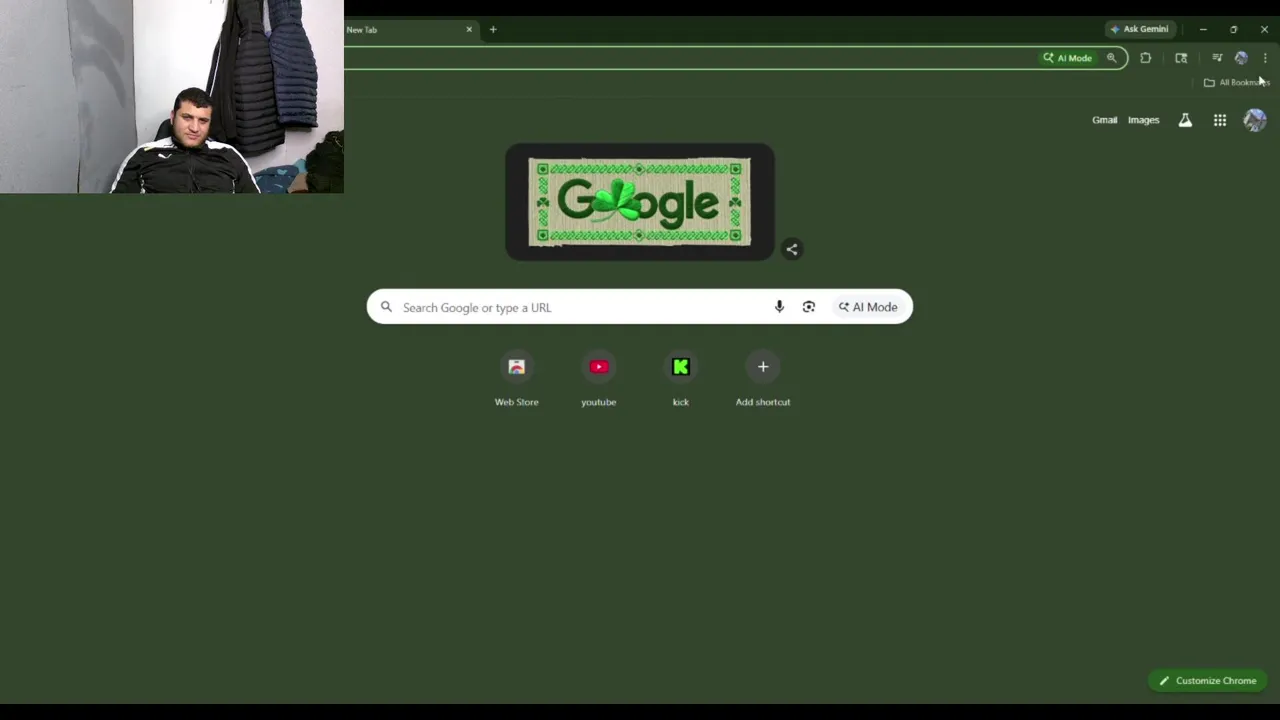1280x720 pixels.
Task: Start voice search with the microphone
Action: pyautogui.click(x=779, y=307)
